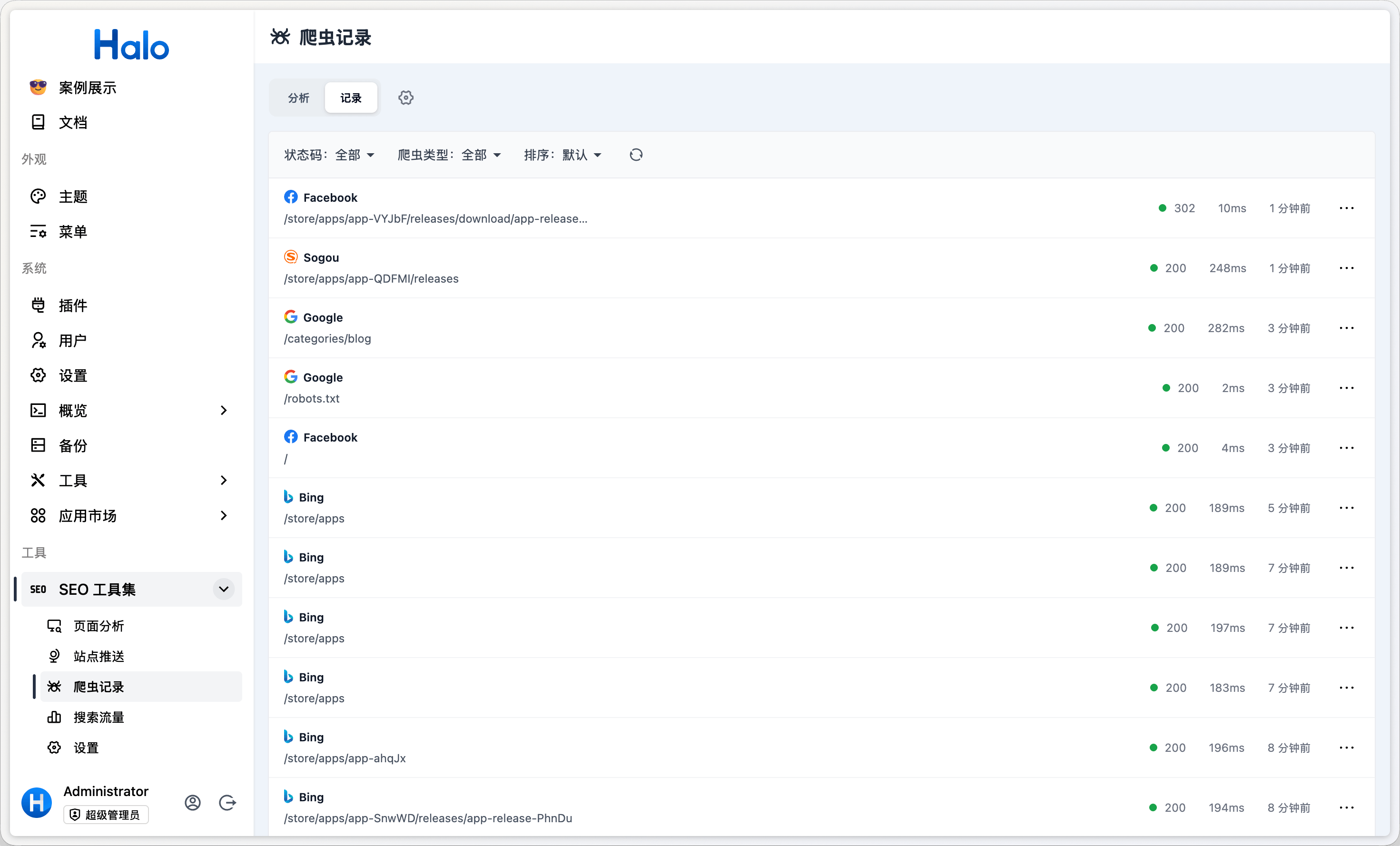Click the 196ms response time
Image resolution: width=1400 pixels, height=846 pixels.
(1226, 748)
